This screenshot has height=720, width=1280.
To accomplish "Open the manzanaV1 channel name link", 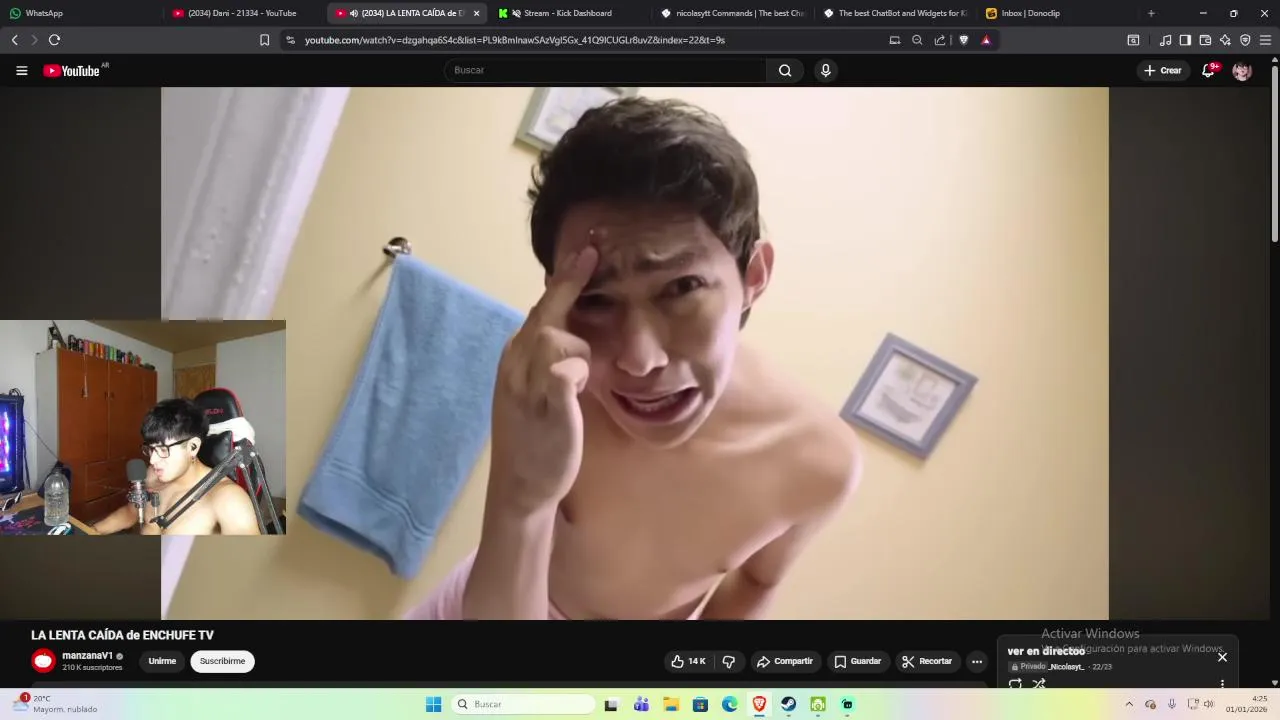I will [87, 656].
